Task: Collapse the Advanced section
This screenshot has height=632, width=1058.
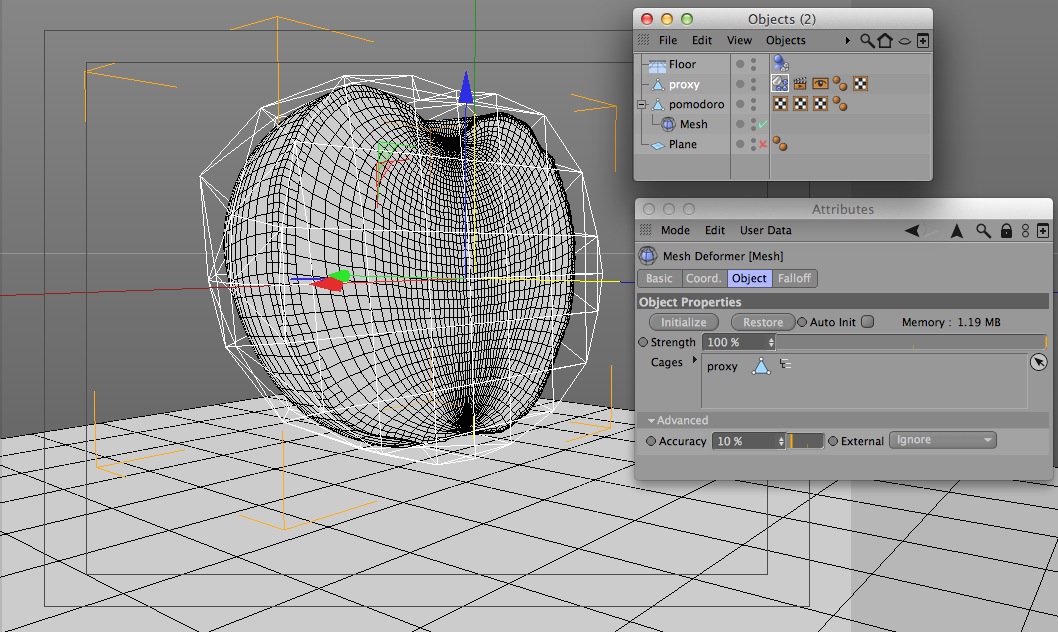Action: (651, 420)
